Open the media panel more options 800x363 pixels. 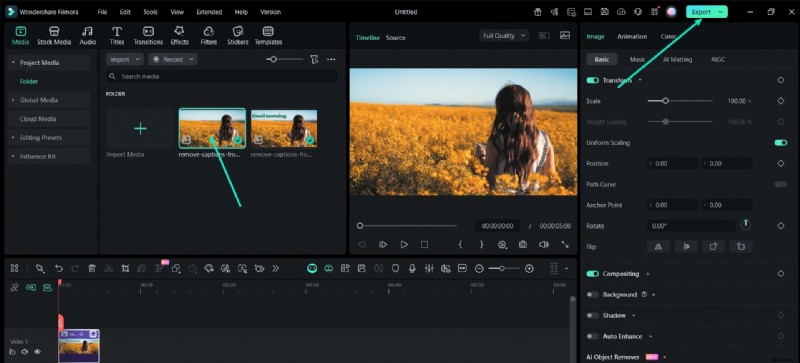coord(331,60)
